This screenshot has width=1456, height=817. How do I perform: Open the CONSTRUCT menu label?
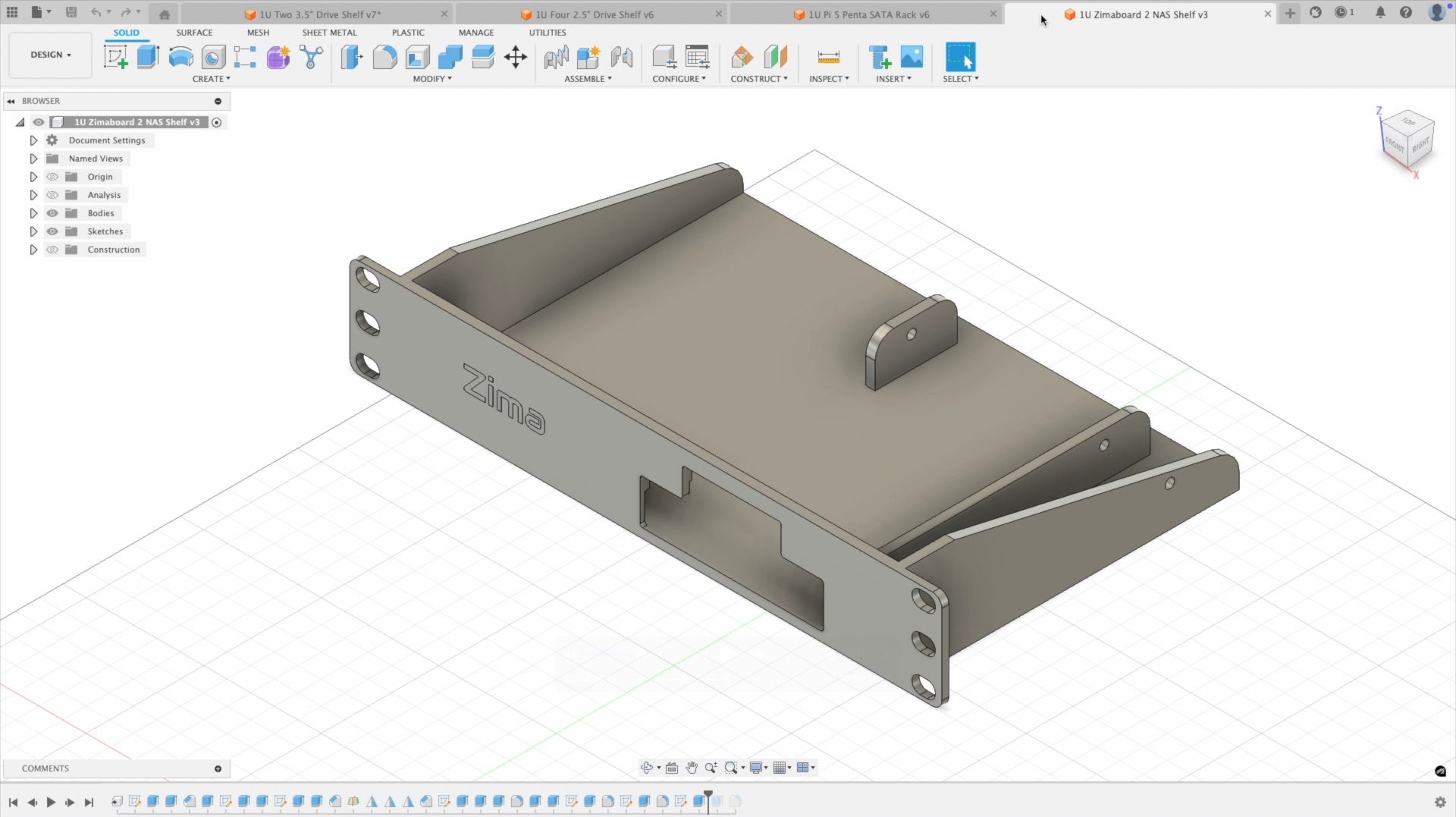point(758,79)
